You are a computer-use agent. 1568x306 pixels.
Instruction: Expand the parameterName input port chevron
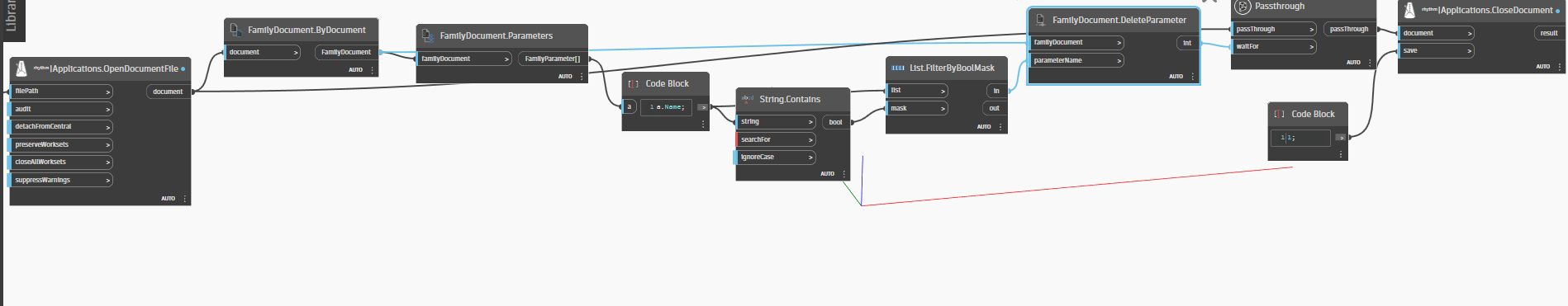(1119, 60)
